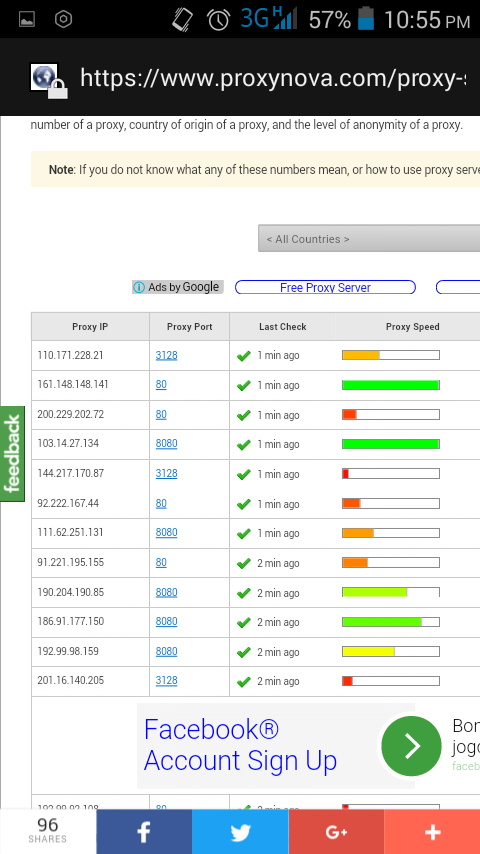This screenshot has width=480, height=854.
Task: Click port 8080 for 103.14.27.134
Action: pyautogui.click(x=166, y=443)
